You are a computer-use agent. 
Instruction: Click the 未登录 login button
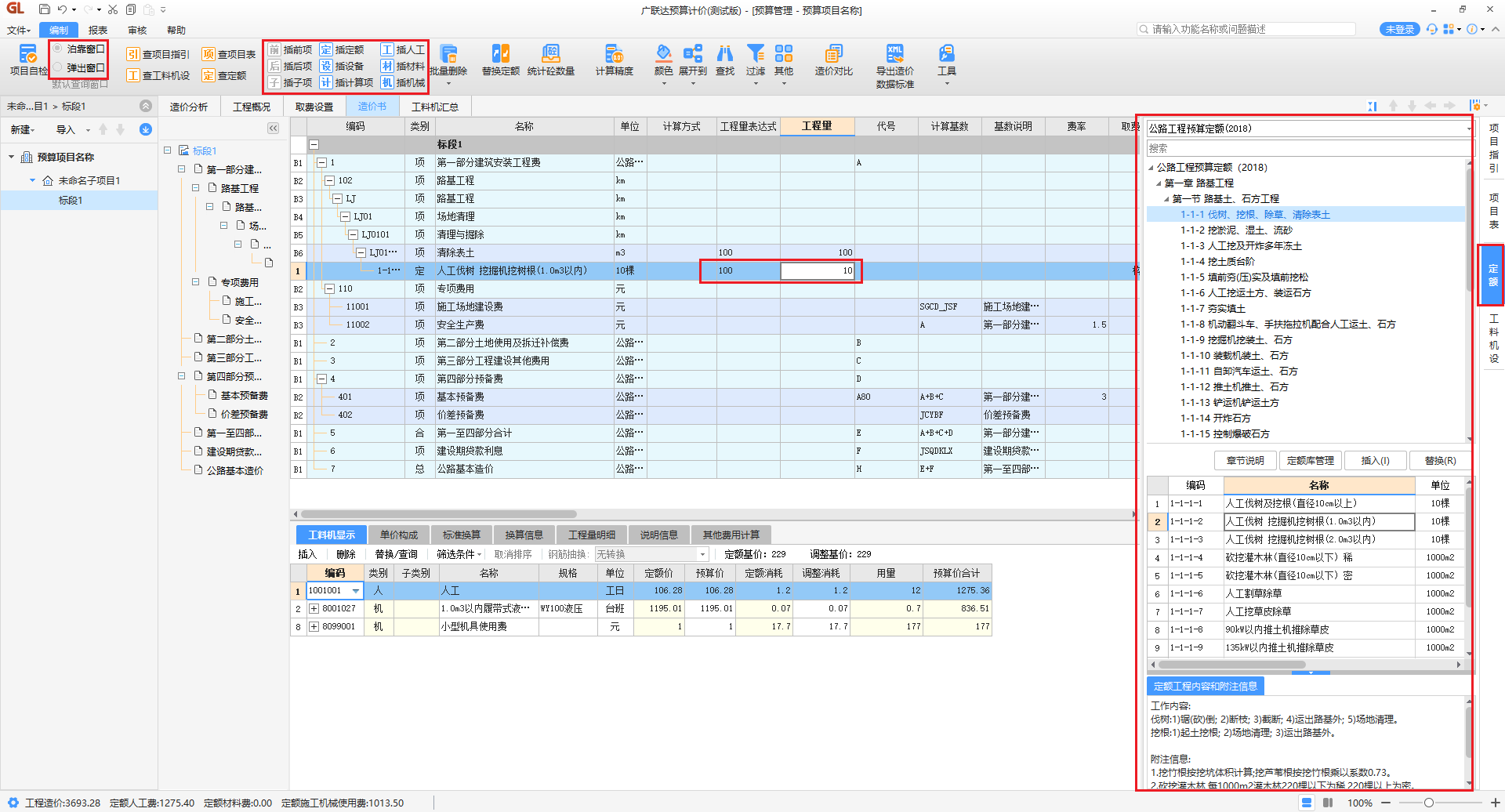(x=1400, y=29)
